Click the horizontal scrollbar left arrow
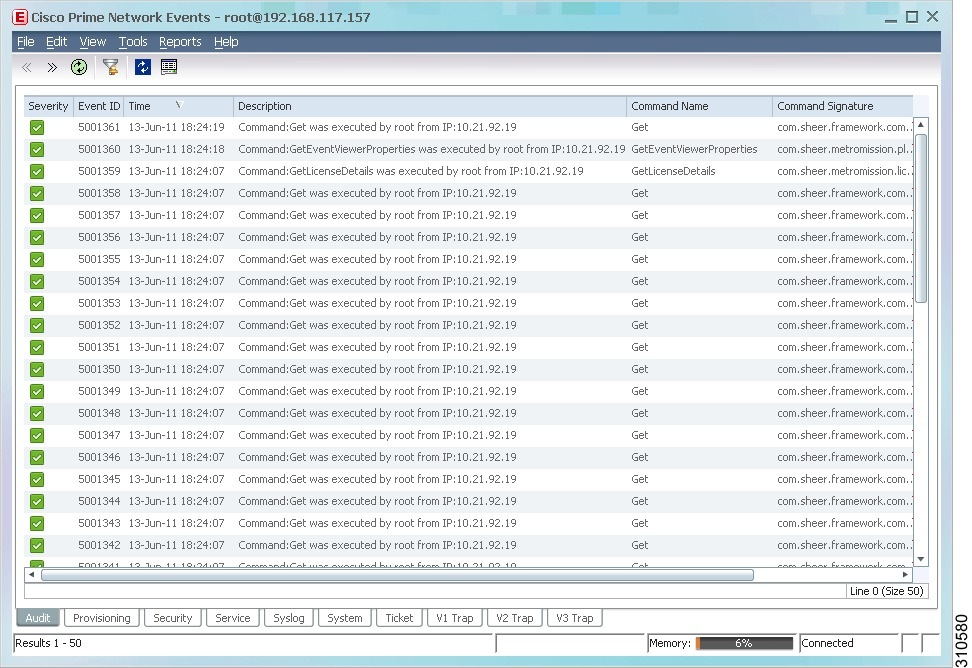The height and width of the screenshot is (668, 972). (x=32, y=574)
